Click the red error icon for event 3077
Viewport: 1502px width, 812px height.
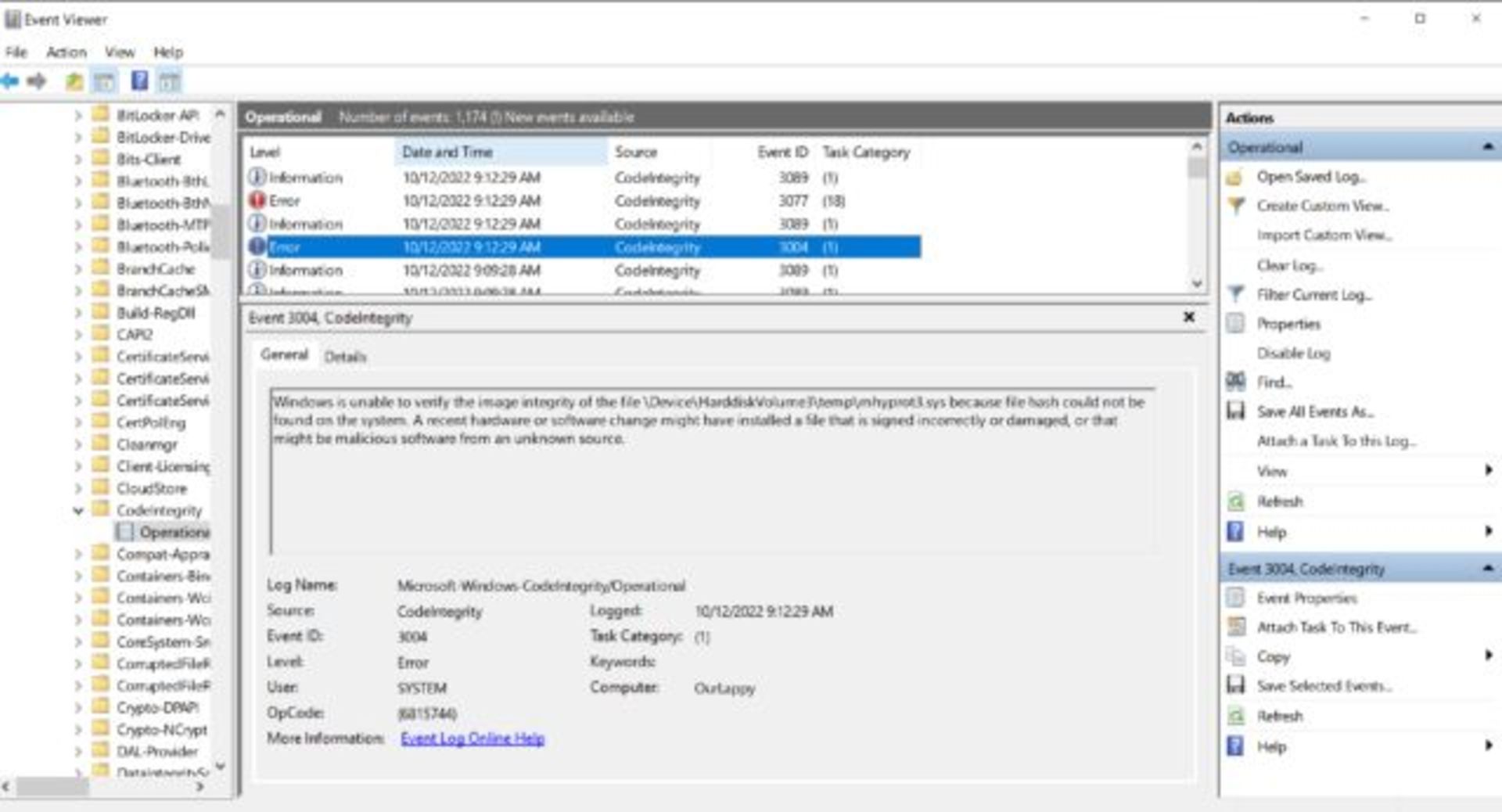click(257, 201)
